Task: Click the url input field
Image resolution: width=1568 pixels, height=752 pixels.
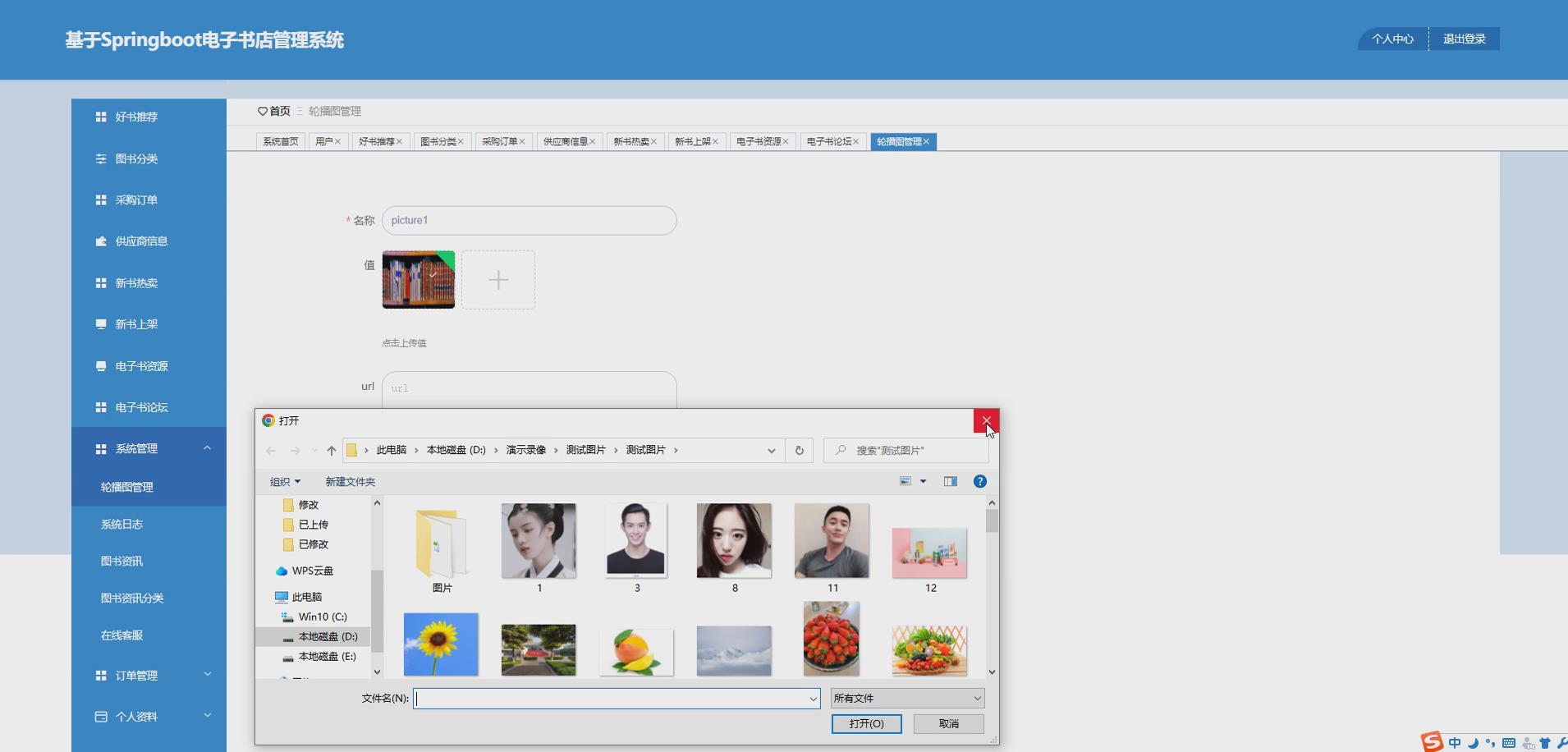Action: click(x=530, y=387)
